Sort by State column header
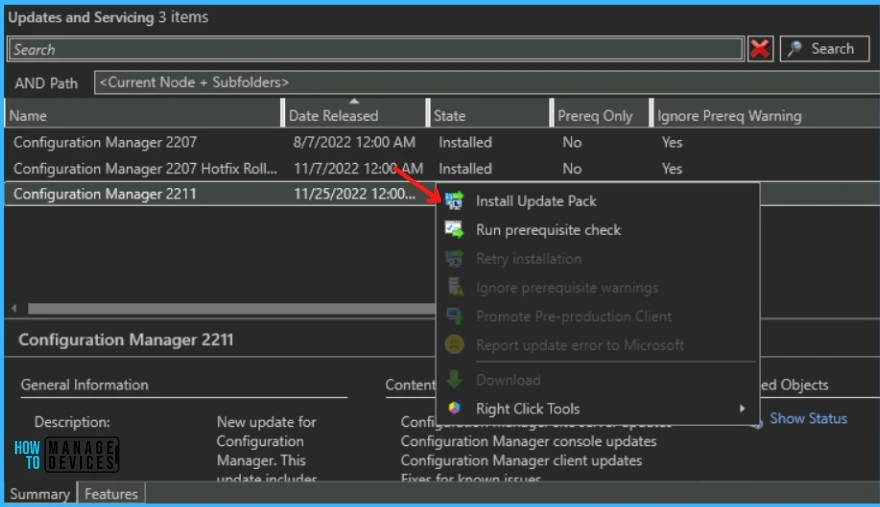The width and height of the screenshot is (880, 507). 488,115
